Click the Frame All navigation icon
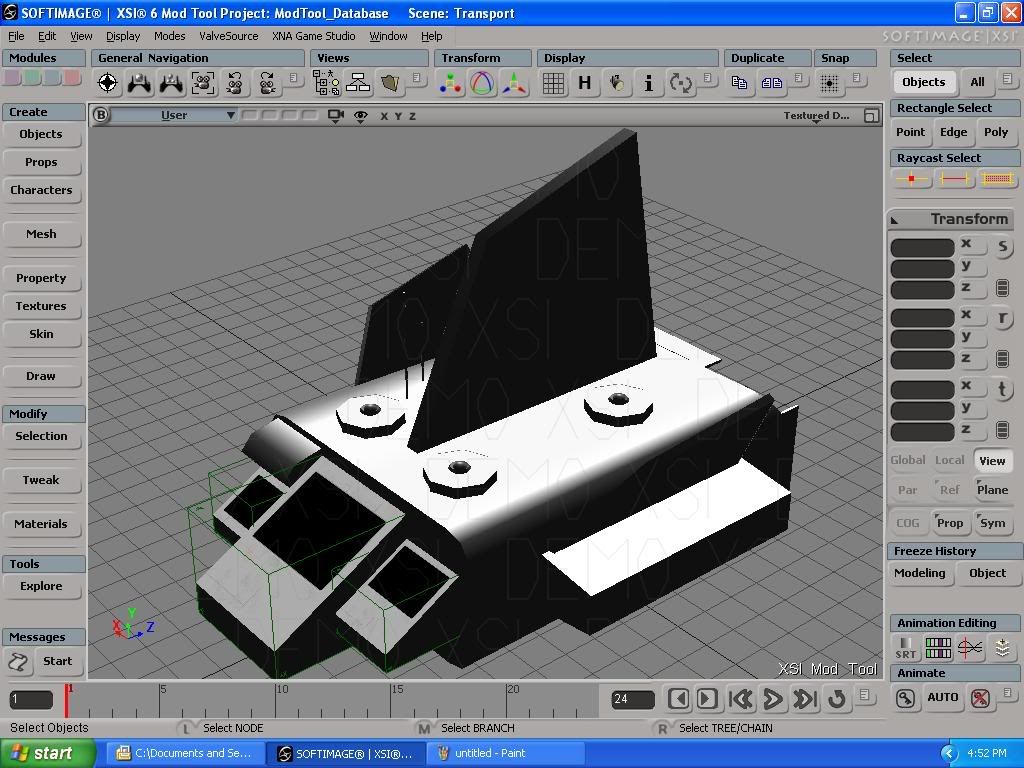 tap(108, 83)
